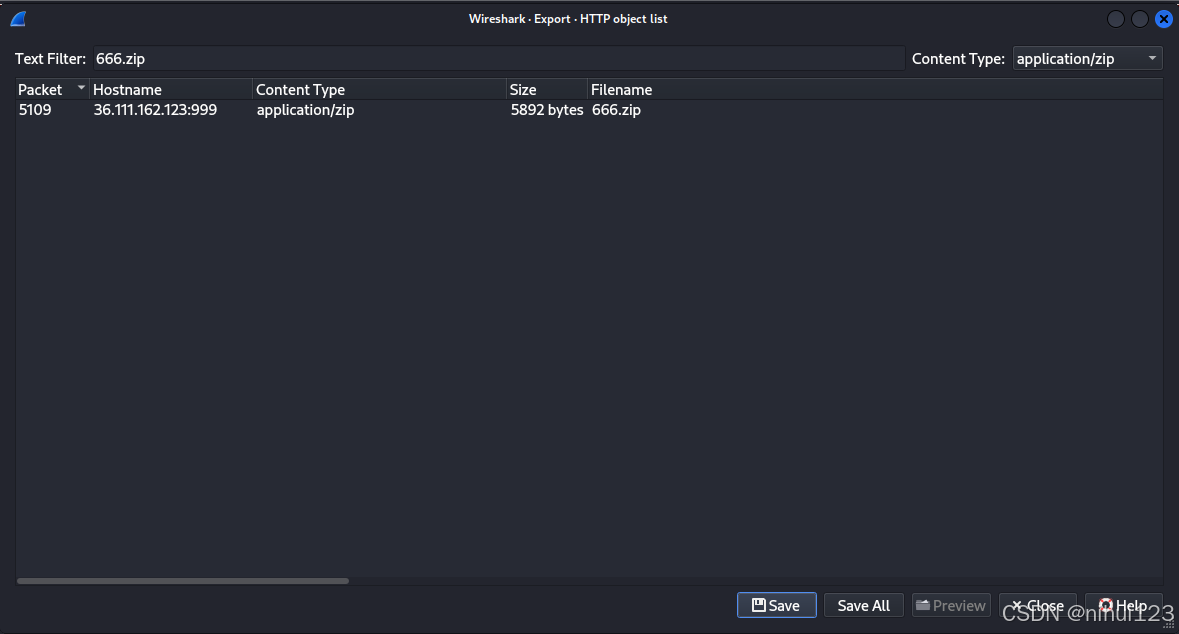Image resolution: width=1179 pixels, height=634 pixels.
Task: Click hostname 36.111.162.123:999
Action: 155,110
